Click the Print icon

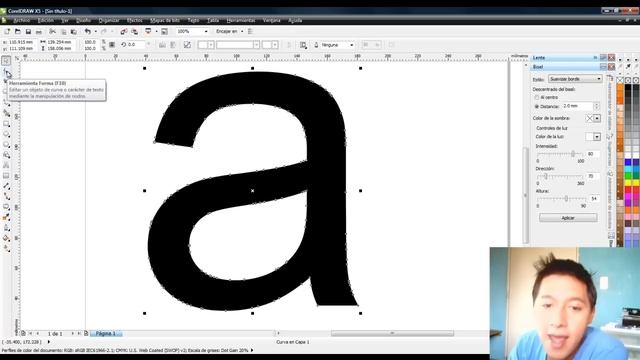pyautogui.click(x=39, y=31)
